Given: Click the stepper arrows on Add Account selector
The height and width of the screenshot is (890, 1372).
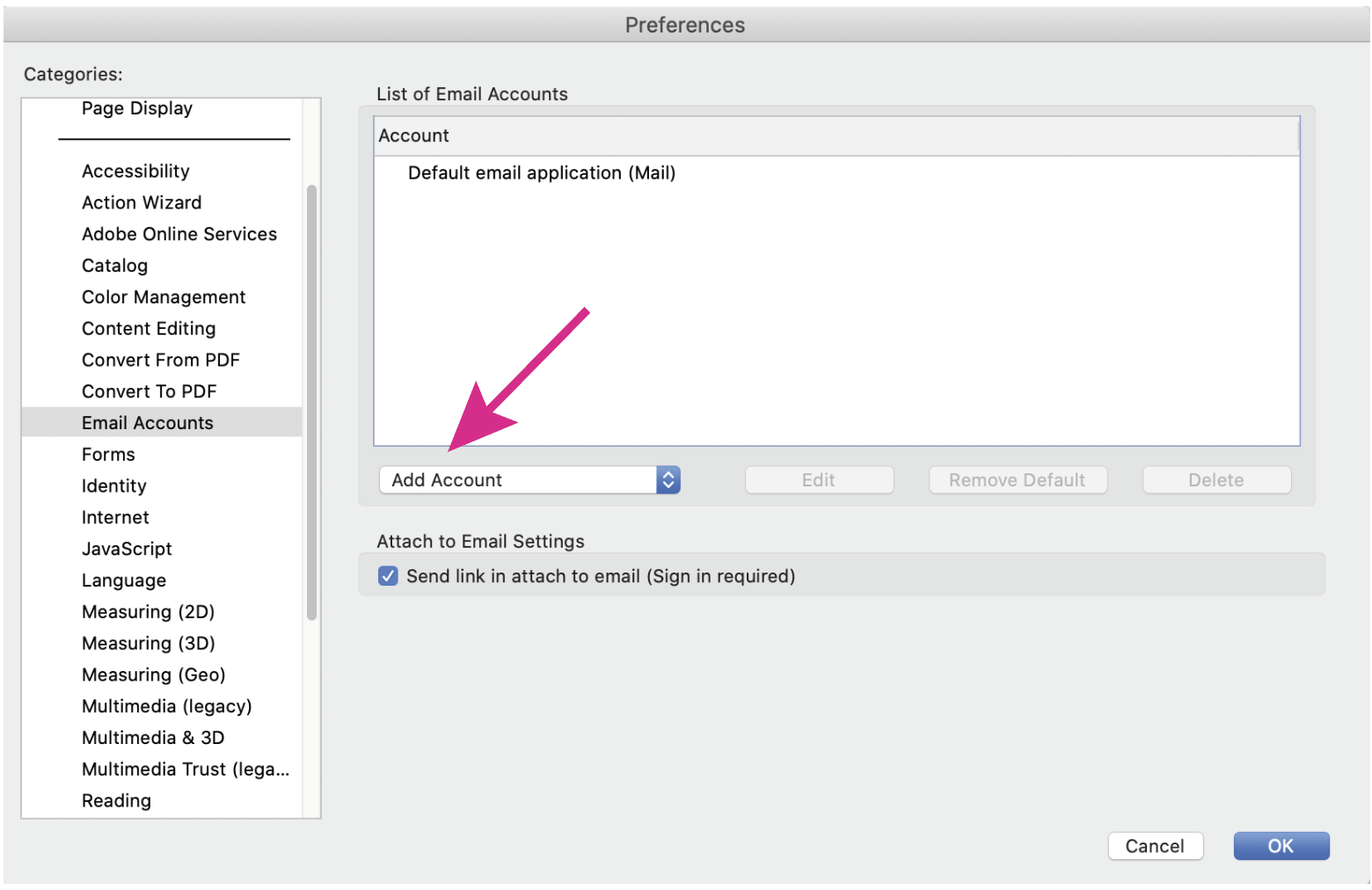Looking at the screenshot, I should [668, 479].
